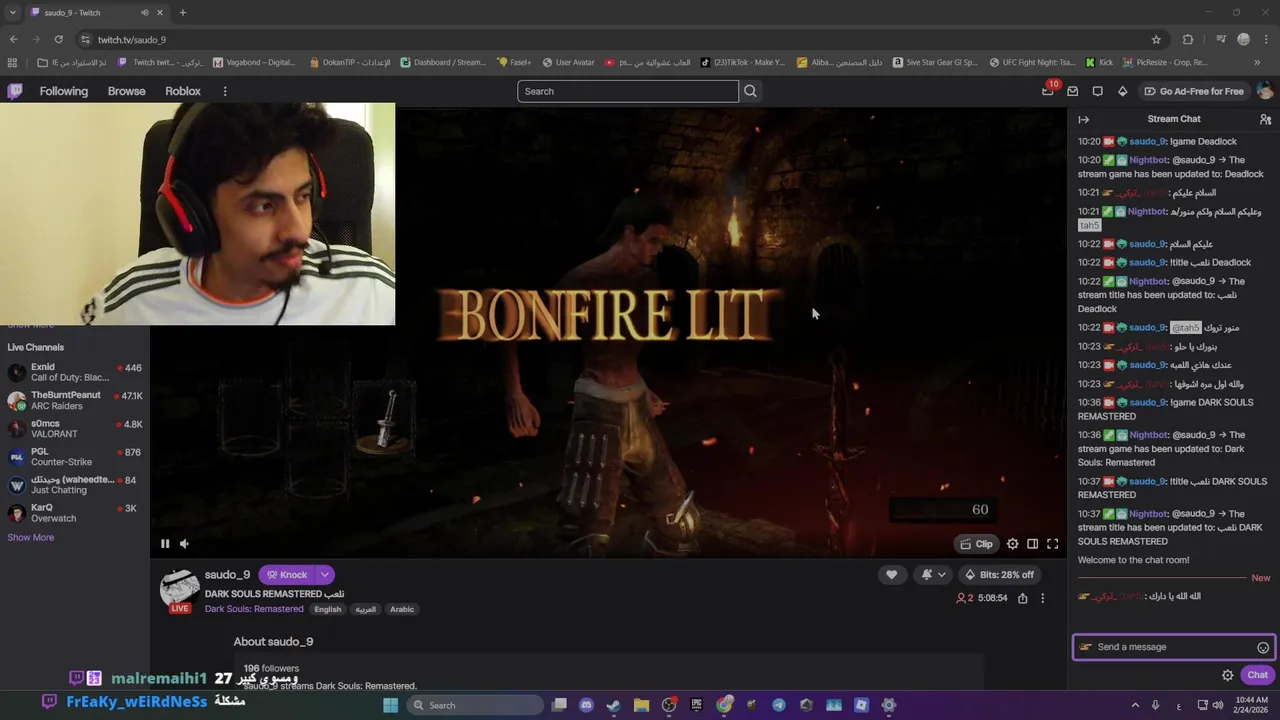Open the emote picker smiley
Screen dimensions: 1280x720
(x=1263, y=648)
